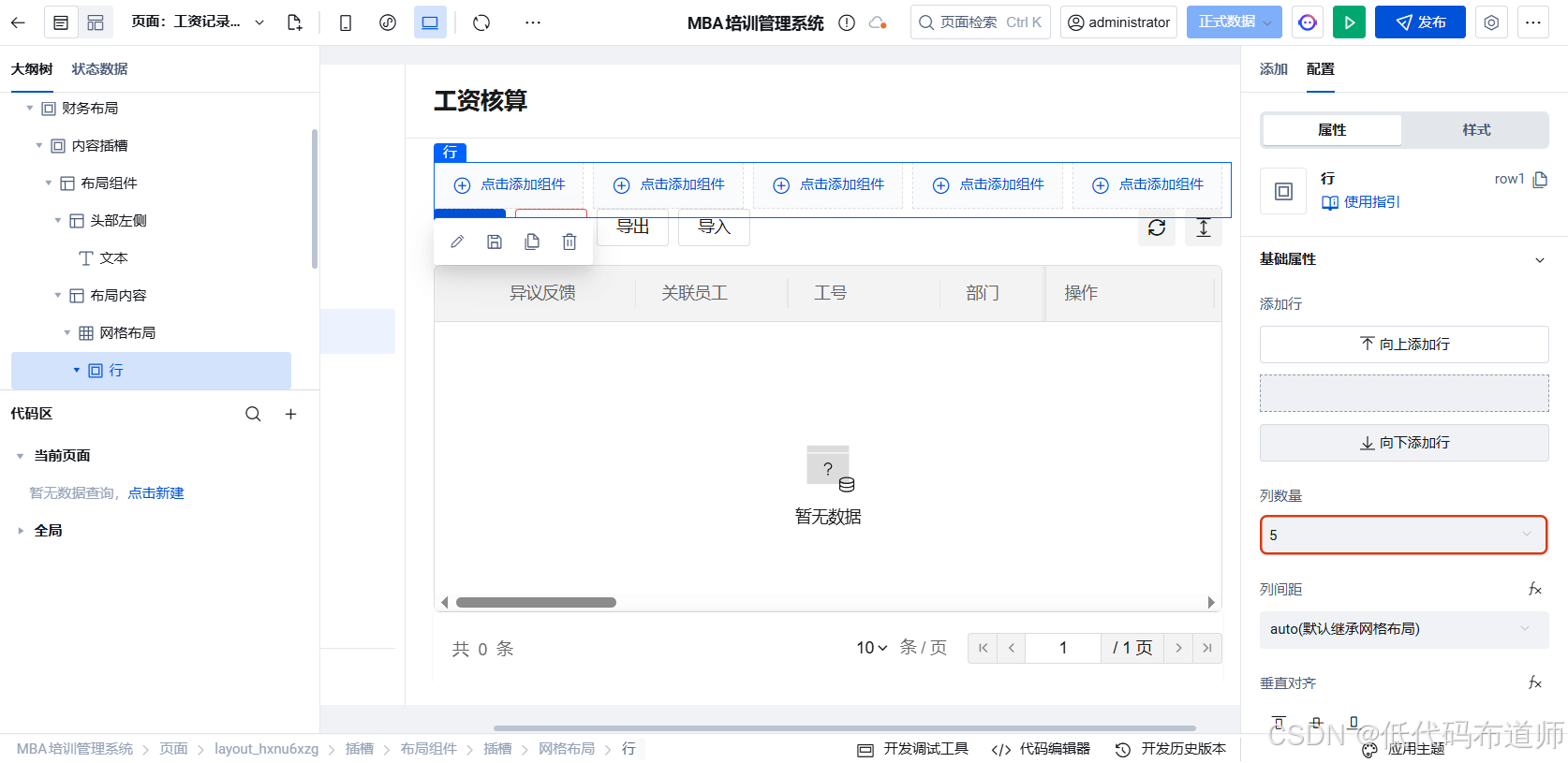Viewport: 1568px width, 763px height.
Task: Add new item in 代码区 with plus icon
Action: (290, 414)
